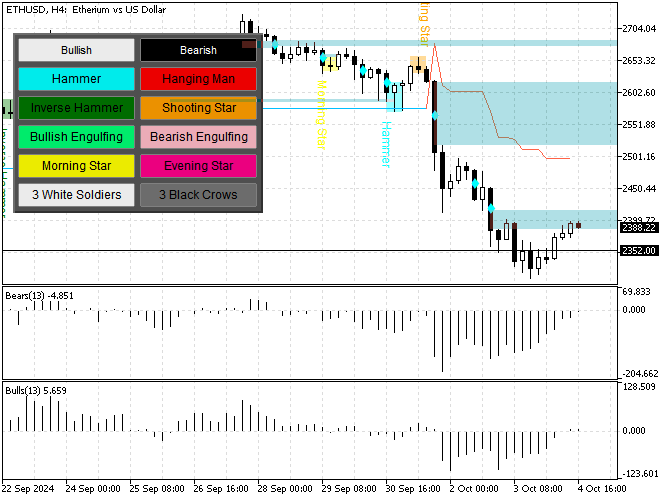Click the 3 Oct 08:00 time label

pyautogui.click(x=538, y=488)
